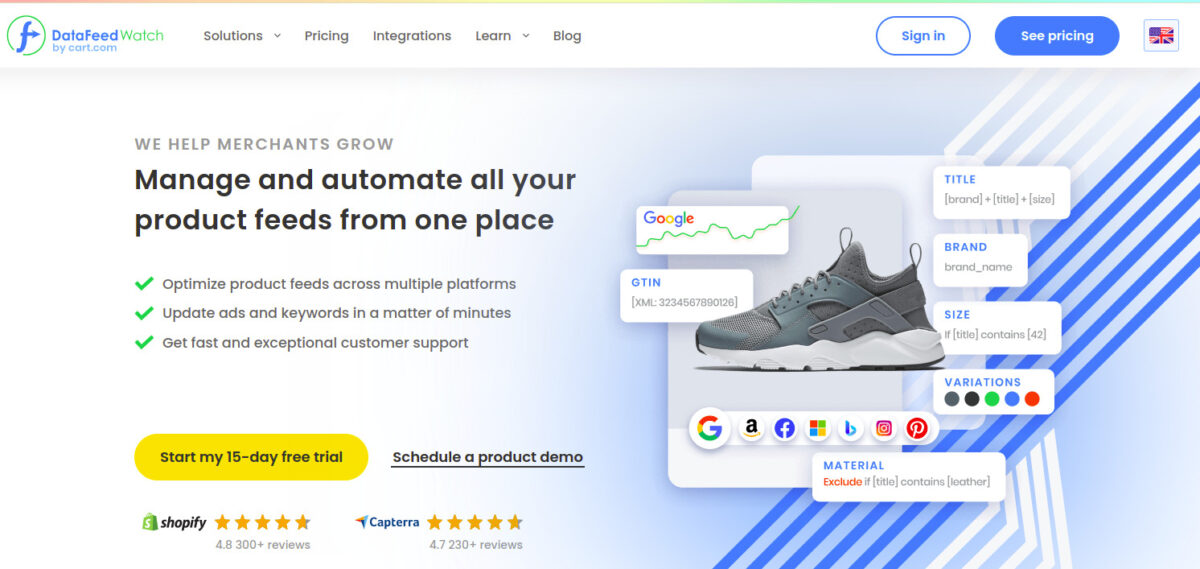The image size is (1200, 569).
Task: Click the Google G channel icon
Action: (710, 428)
